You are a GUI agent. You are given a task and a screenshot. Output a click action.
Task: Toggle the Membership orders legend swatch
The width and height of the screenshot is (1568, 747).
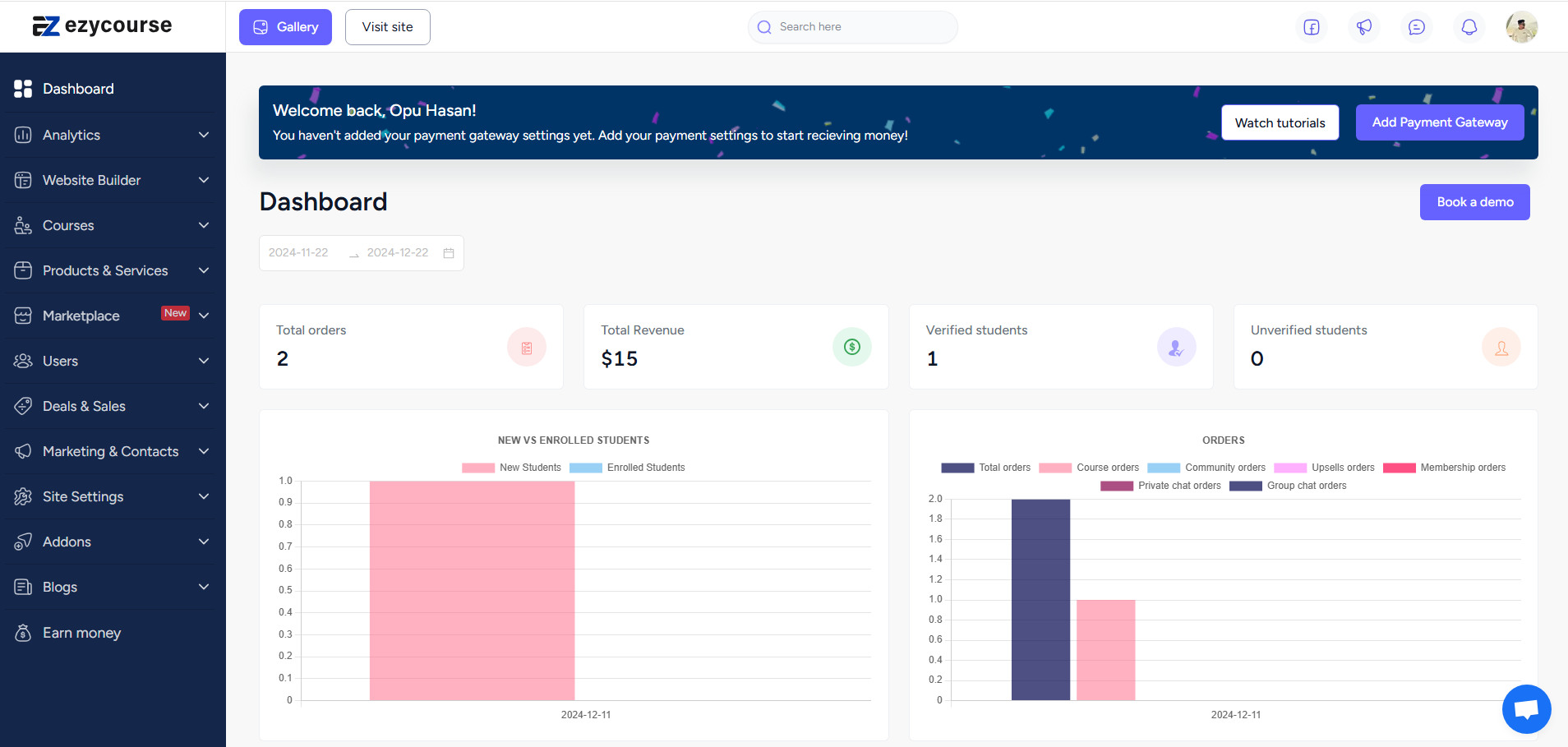[1400, 468]
